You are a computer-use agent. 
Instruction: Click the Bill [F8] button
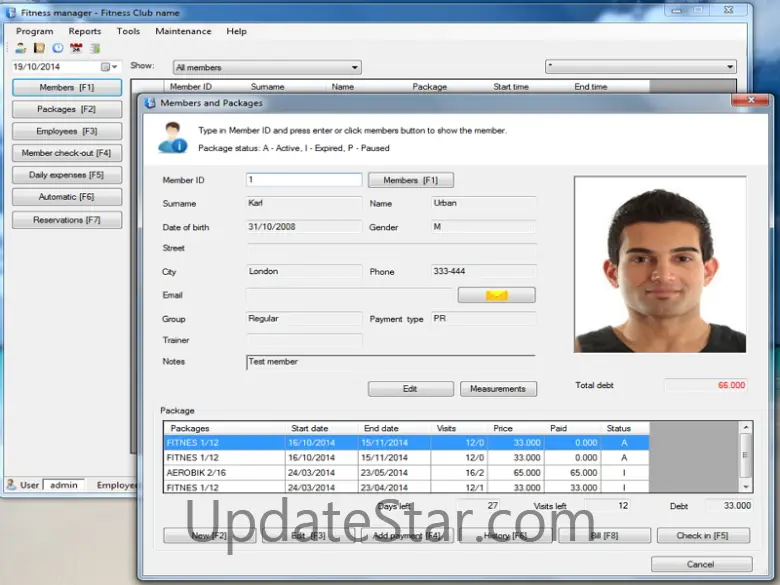[x=604, y=536]
